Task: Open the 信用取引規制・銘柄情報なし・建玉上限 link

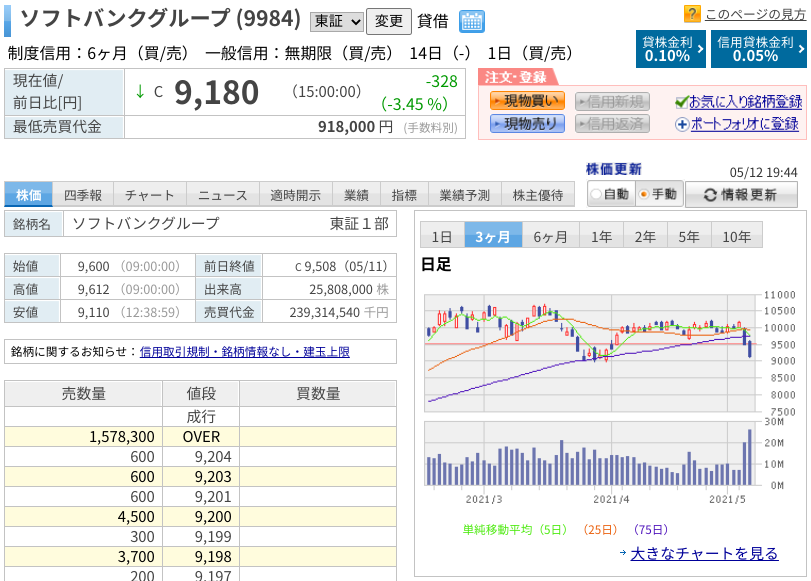Action: click(245, 352)
